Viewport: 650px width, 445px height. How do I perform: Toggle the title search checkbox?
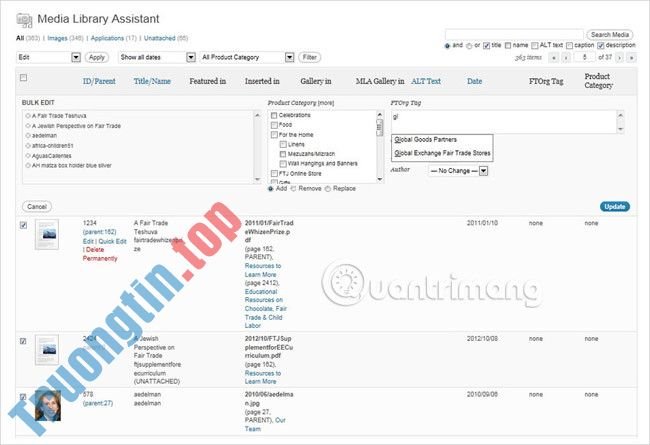point(487,46)
